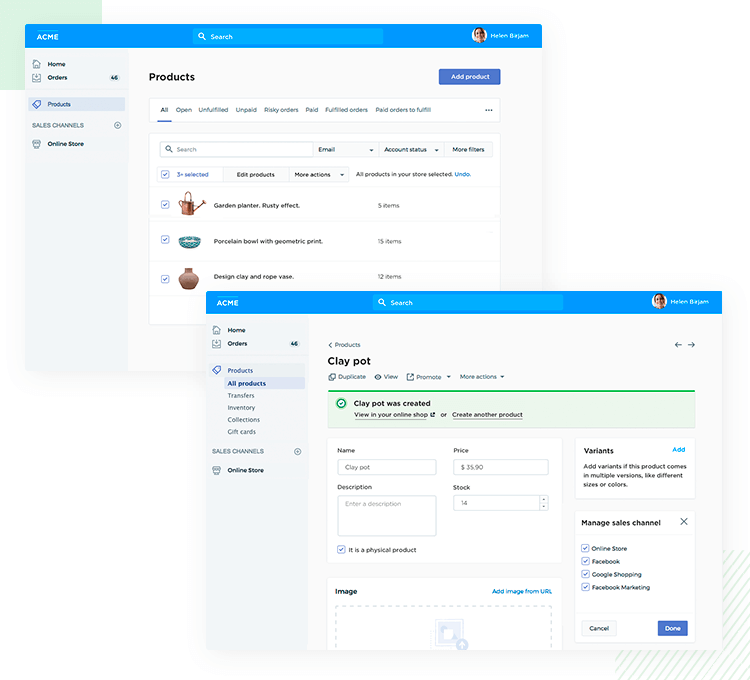Click the Home icon in back window sidebar
Screen dimensions: 750x680
(x=36, y=64)
